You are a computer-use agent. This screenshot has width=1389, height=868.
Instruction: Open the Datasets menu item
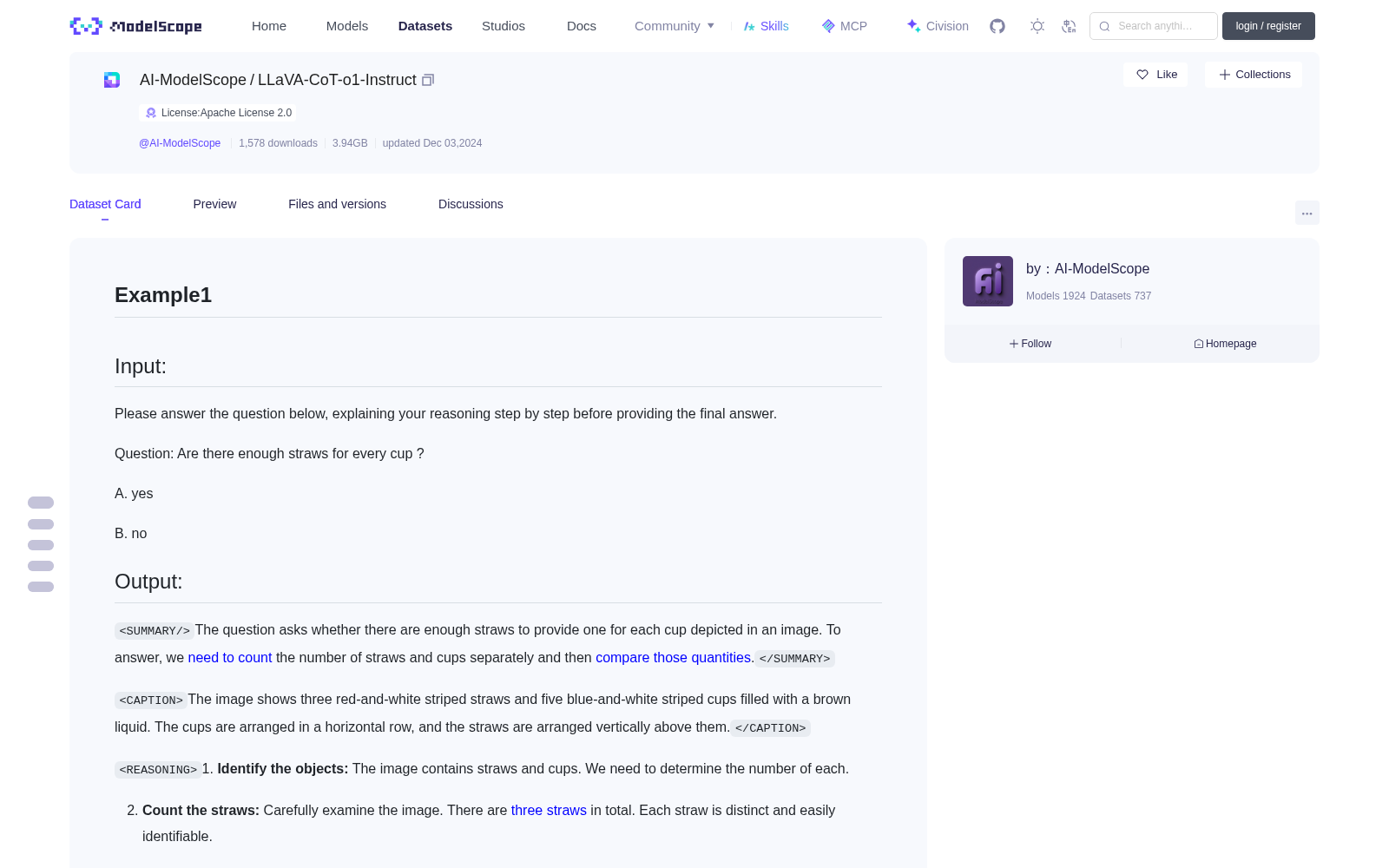425,26
